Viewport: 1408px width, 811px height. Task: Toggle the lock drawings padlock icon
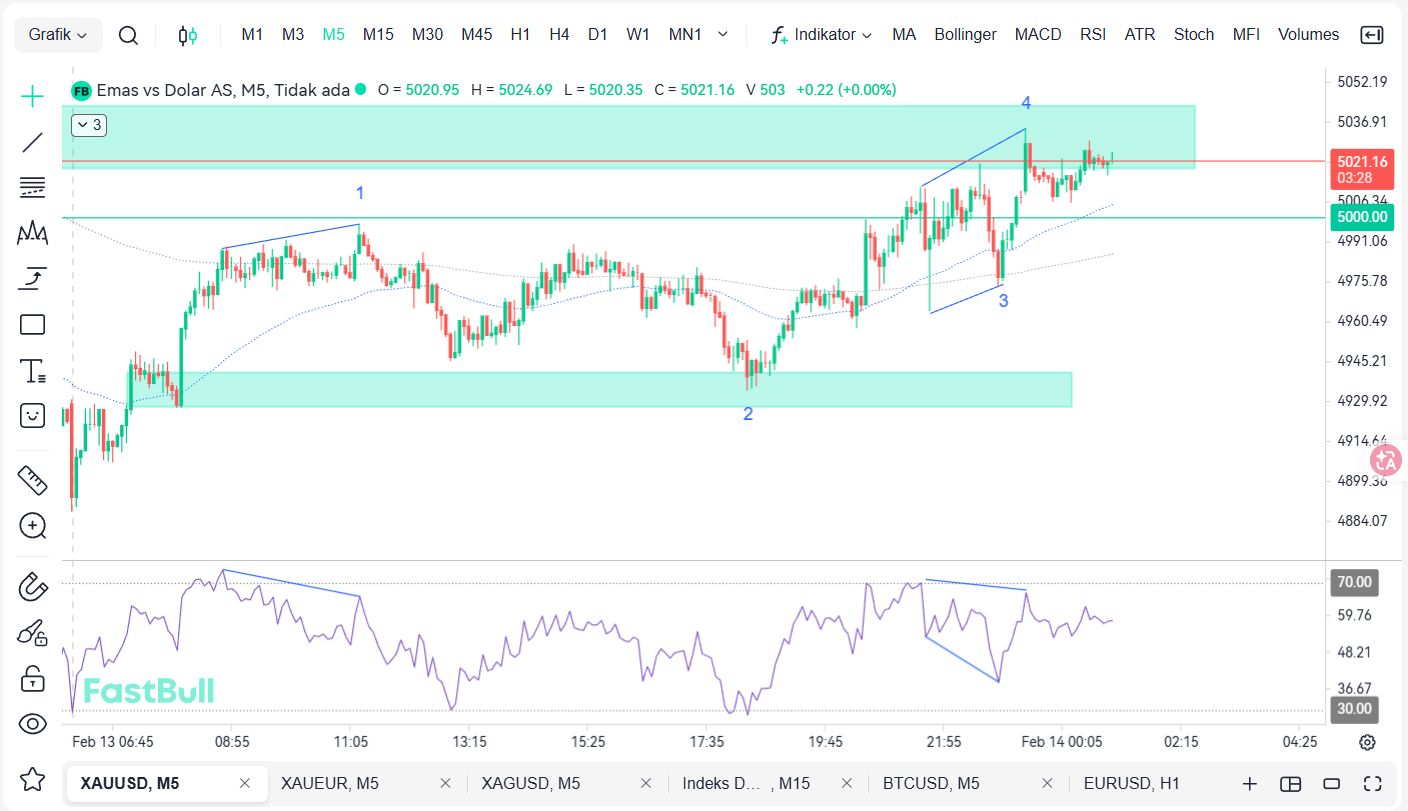(33, 678)
